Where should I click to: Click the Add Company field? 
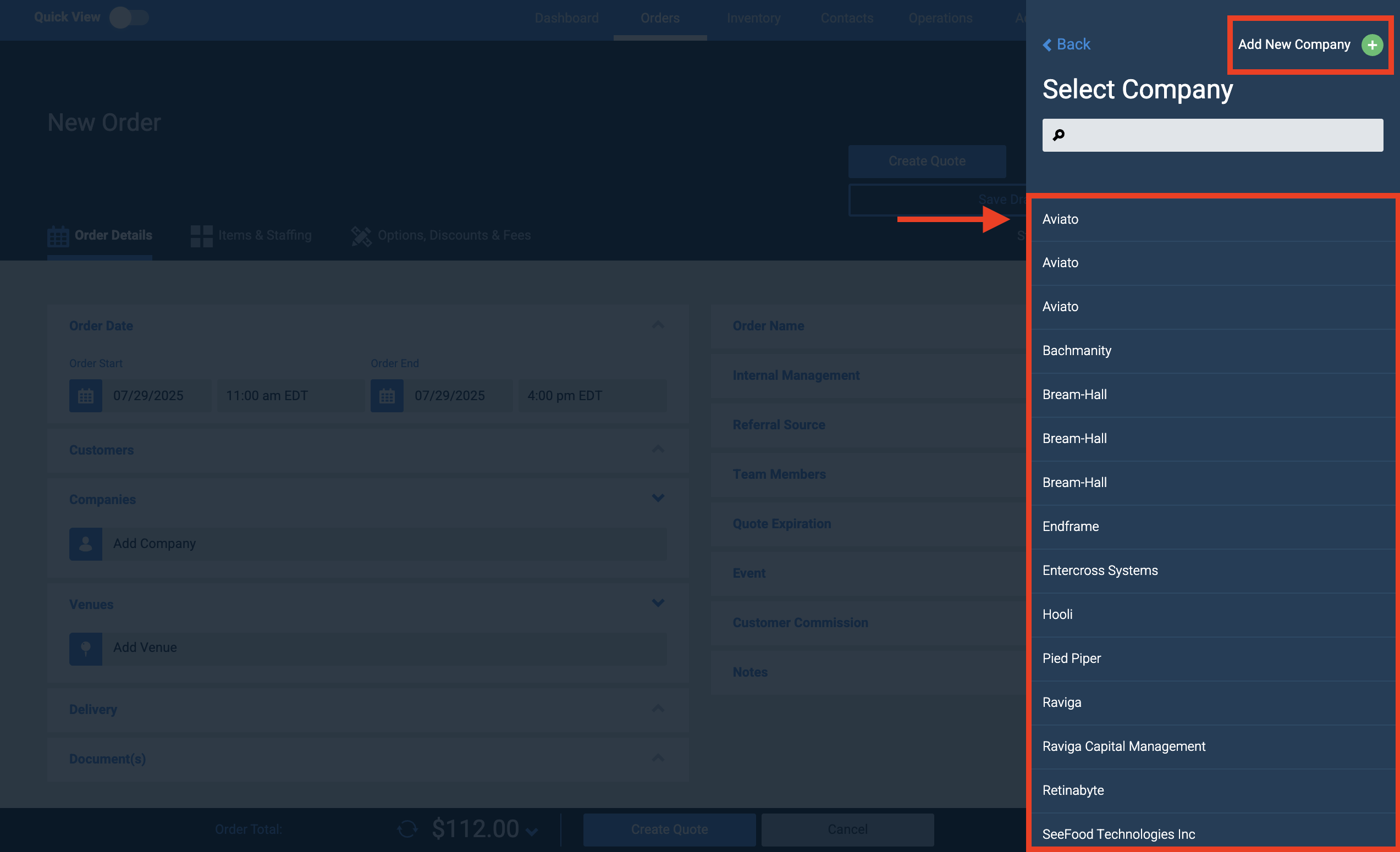point(384,544)
